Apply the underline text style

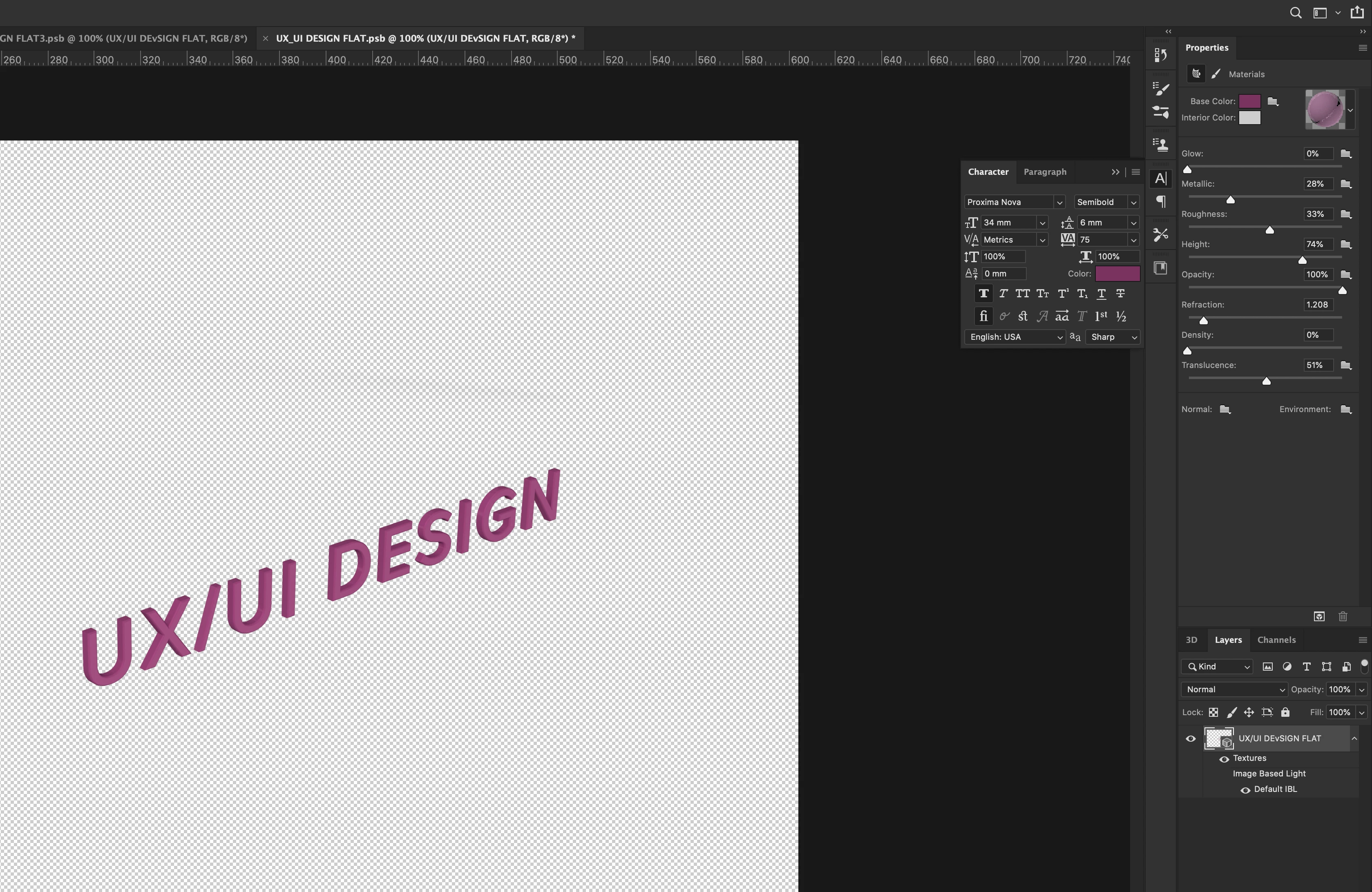tap(1101, 294)
